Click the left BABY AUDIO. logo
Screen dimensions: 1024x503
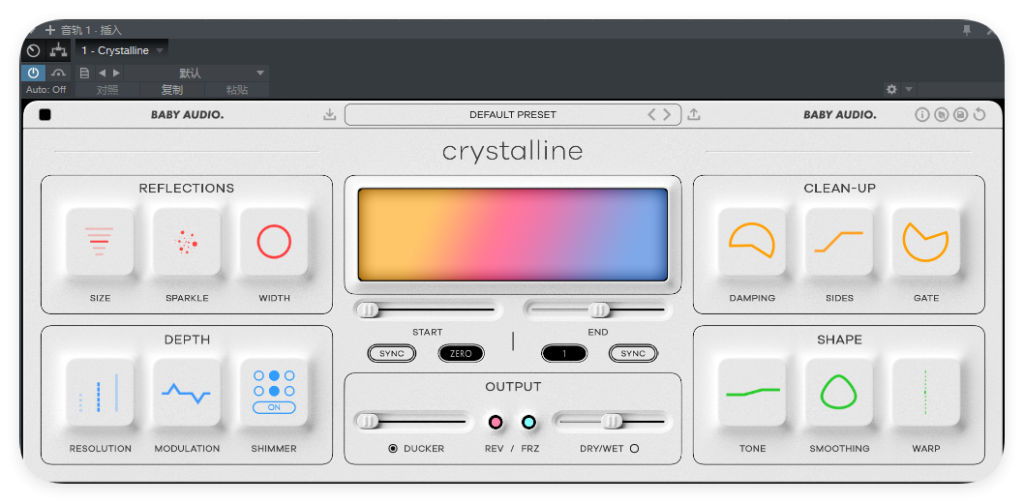[187, 115]
